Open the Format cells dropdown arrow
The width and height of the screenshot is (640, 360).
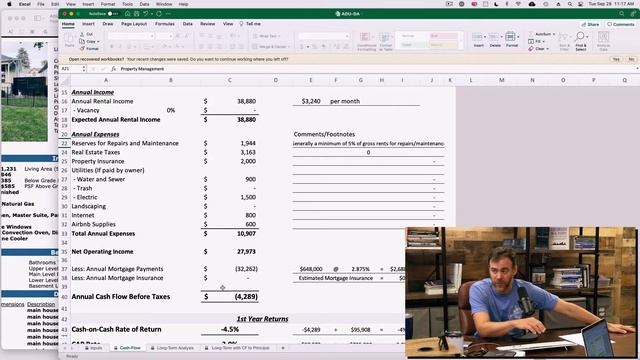tap(518, 37)
